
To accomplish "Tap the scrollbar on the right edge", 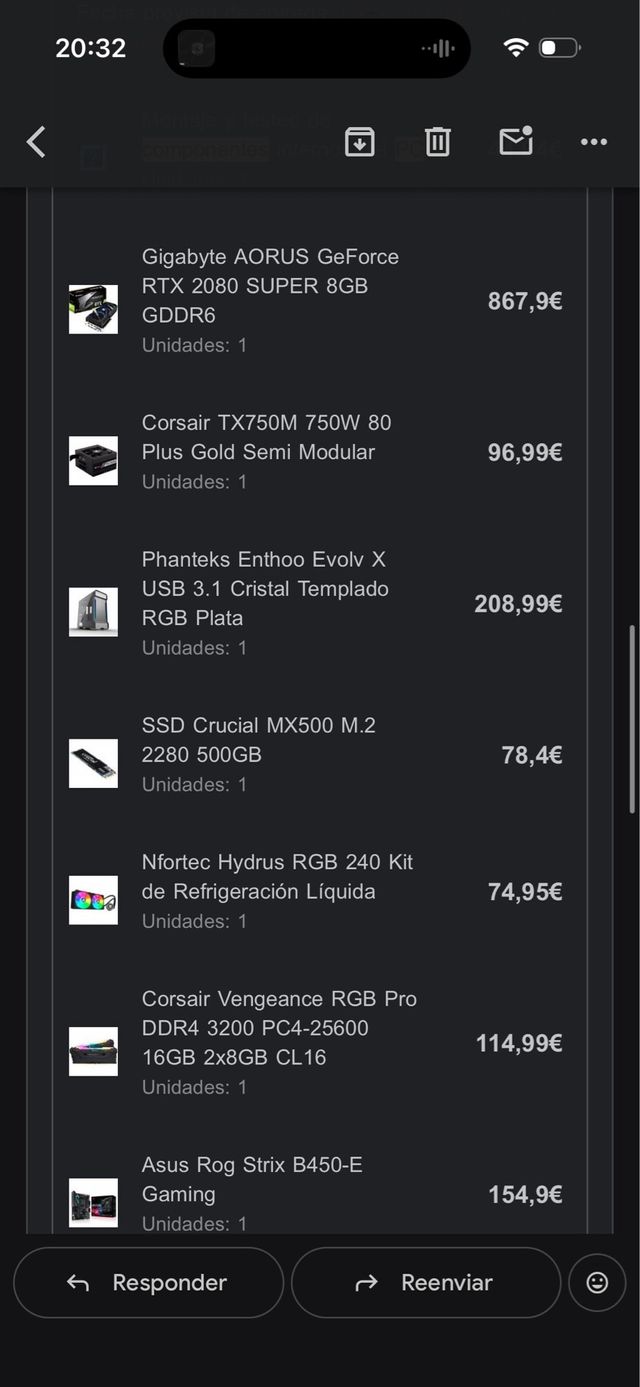I will [x=633, y=715].
